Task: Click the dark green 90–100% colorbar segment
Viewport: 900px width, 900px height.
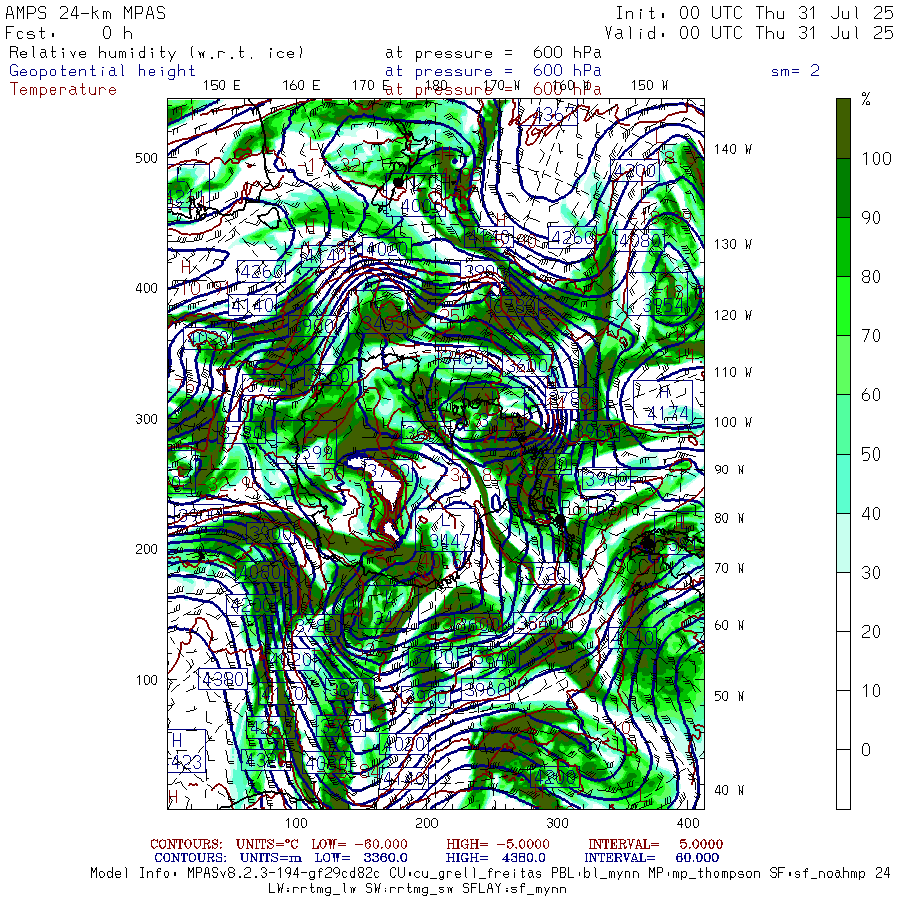Action: 843,188
